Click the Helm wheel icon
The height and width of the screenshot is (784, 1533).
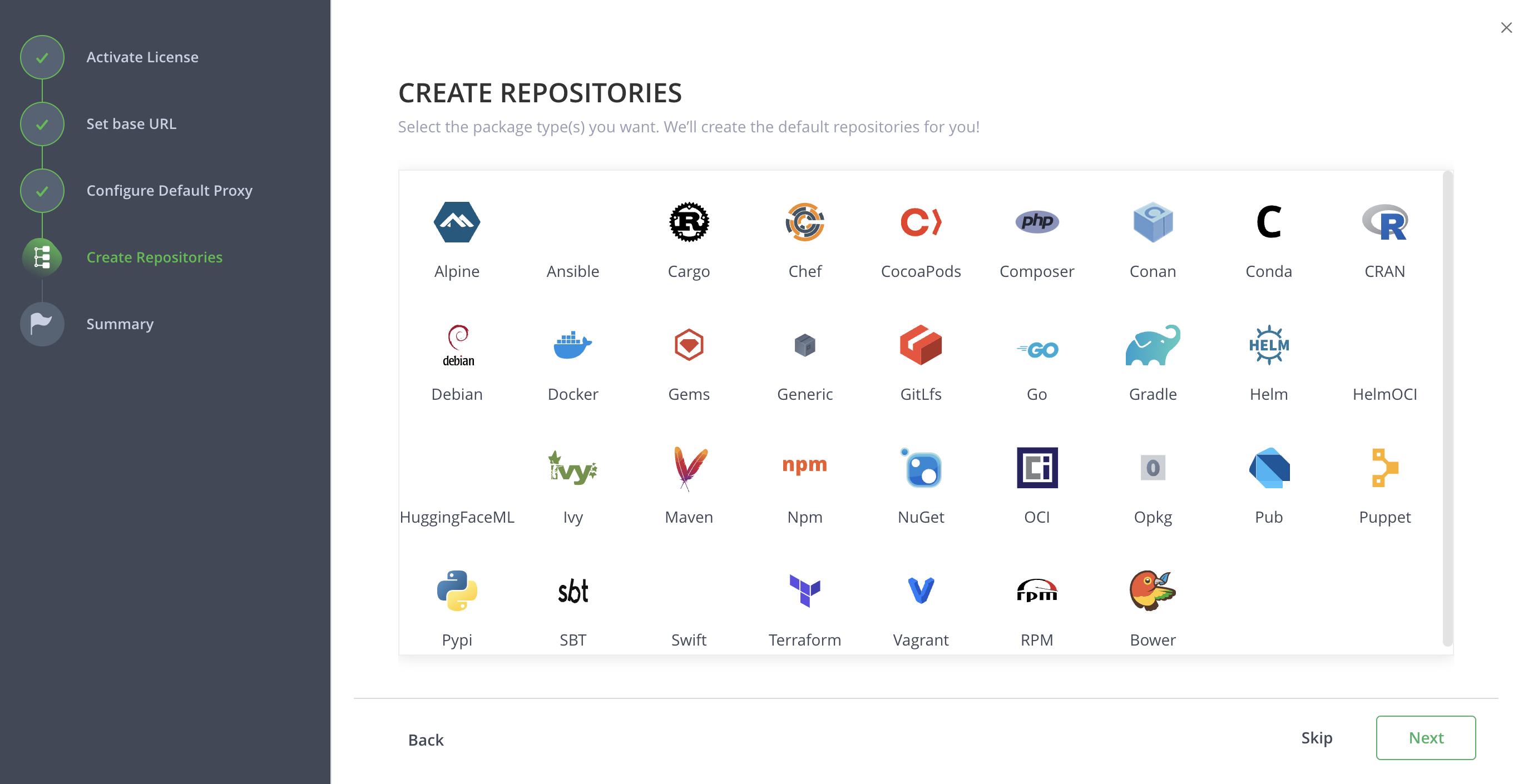click(x=1268, y=345)
